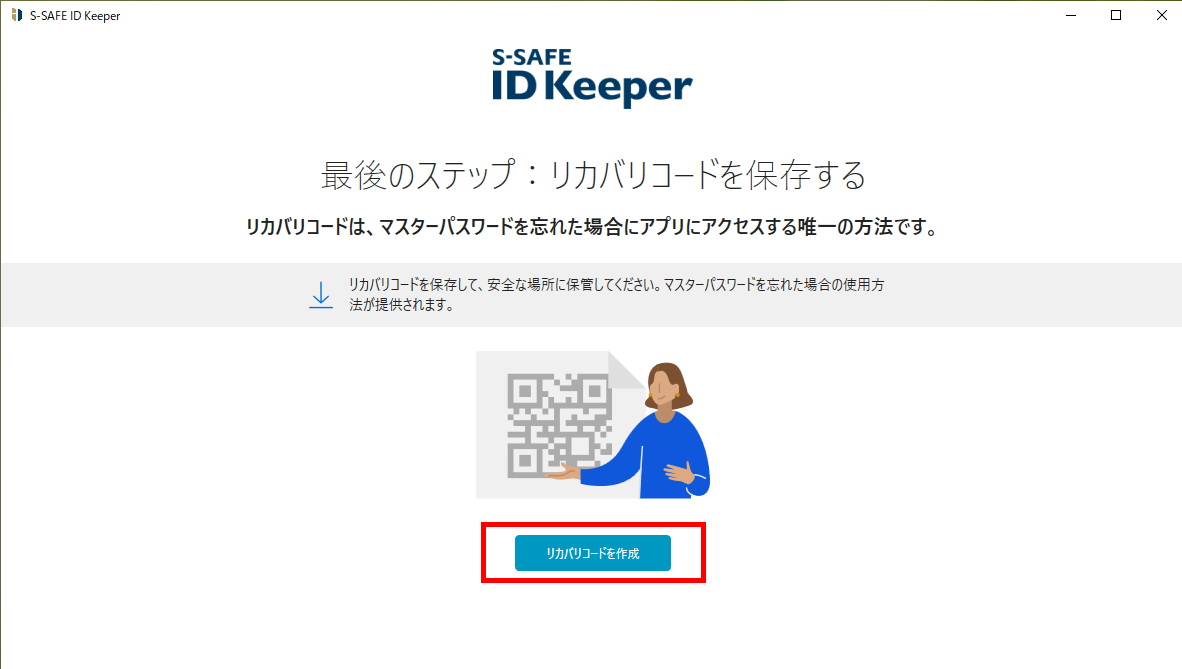Viewport: 1182px width, 669px height.
Task: Click the S-SAFE ID Keeper title bar app icon
Action: point(17,15)
